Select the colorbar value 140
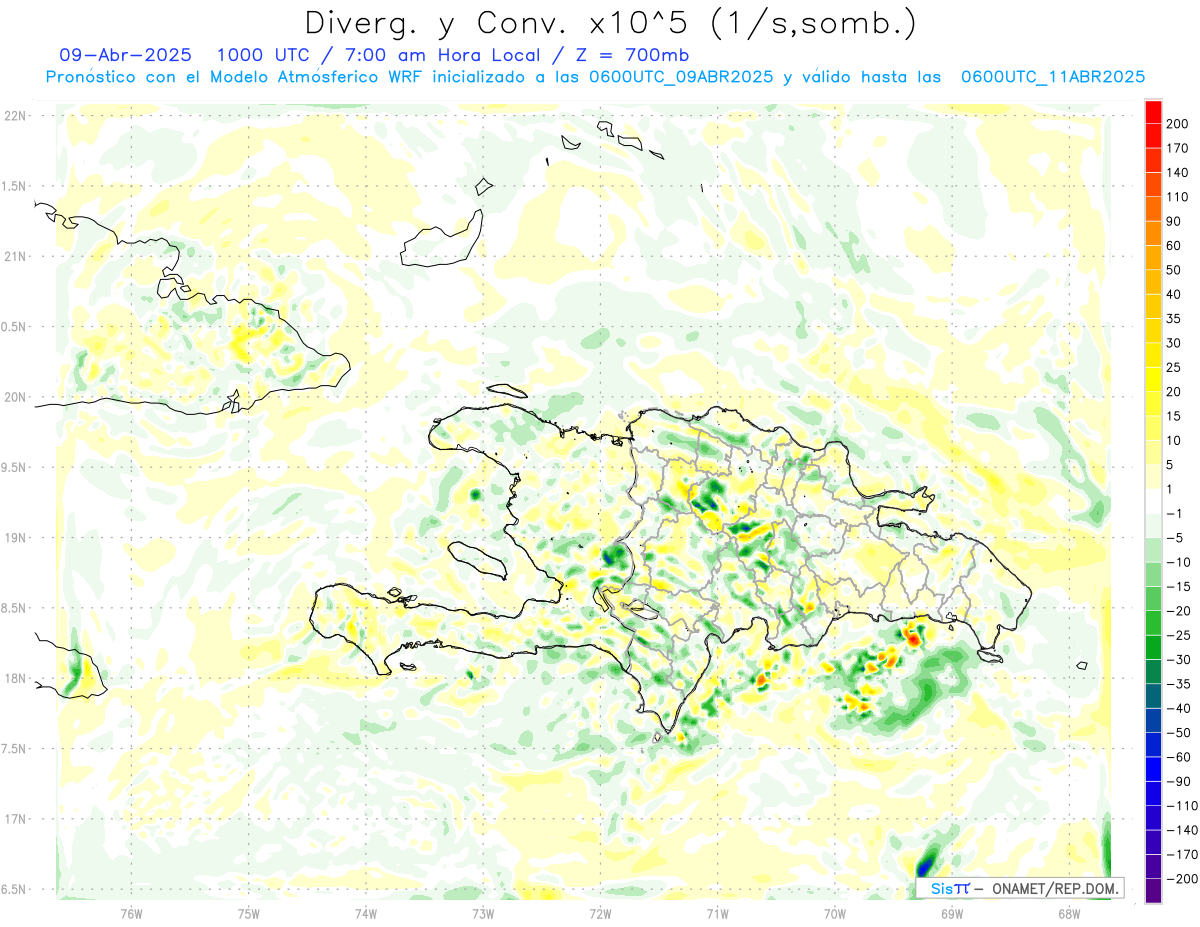Screen dimensions: 1200x927 [x=1178, y=172]
